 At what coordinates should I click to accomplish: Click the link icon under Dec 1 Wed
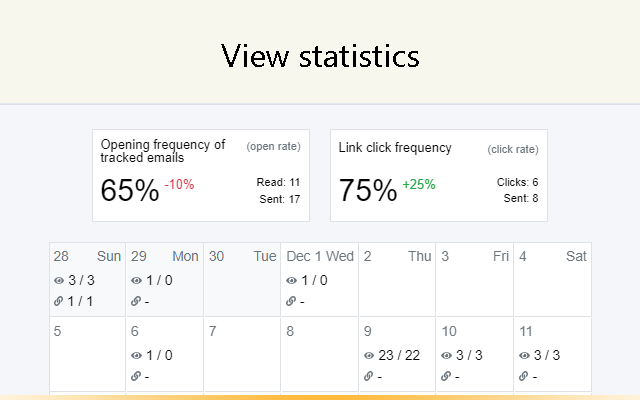coord(291,301)
